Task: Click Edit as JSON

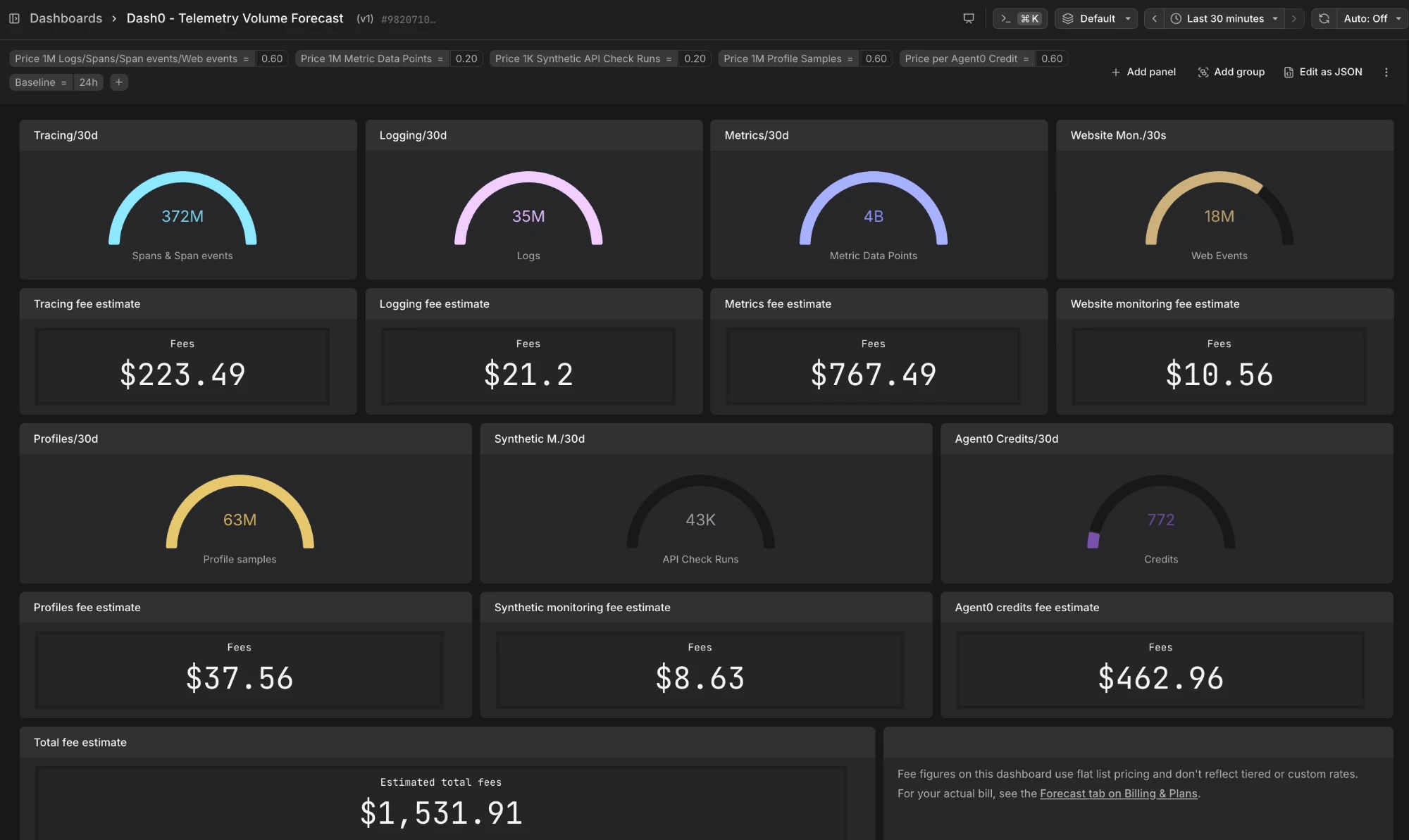Action: click(x=1322, y=72)
